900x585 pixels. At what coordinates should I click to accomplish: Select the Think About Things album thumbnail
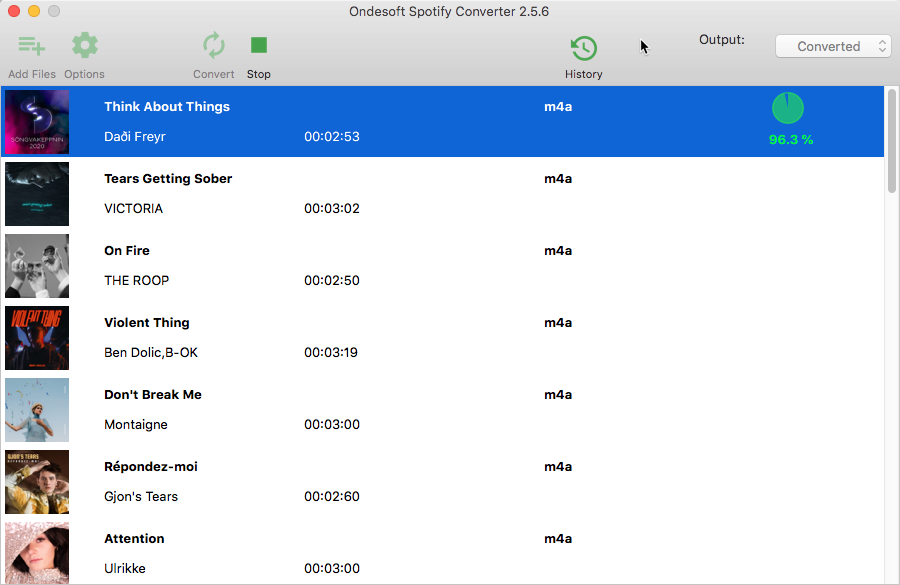37,122
